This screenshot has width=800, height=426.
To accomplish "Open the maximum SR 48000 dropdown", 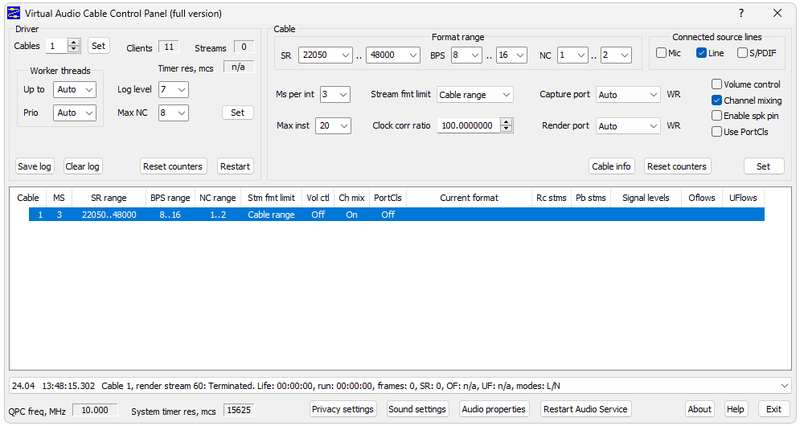I will [393, 55].
